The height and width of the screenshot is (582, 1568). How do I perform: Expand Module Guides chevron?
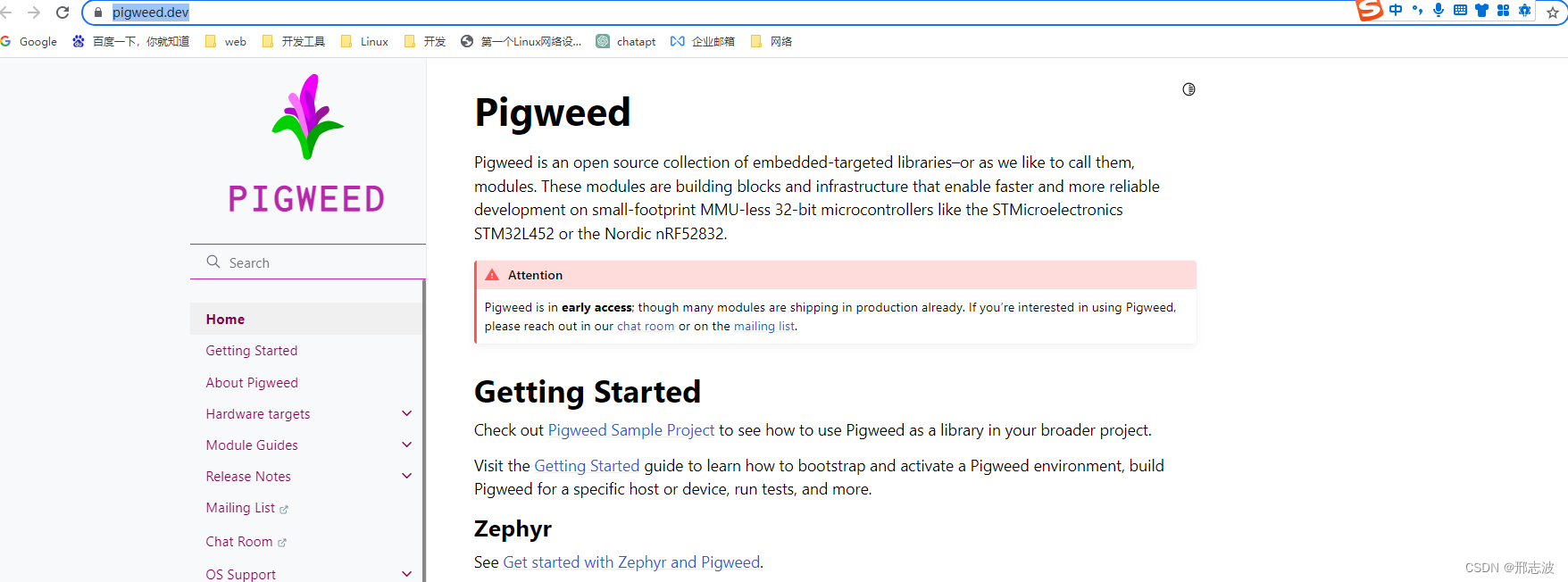click(x=407, y=445)
